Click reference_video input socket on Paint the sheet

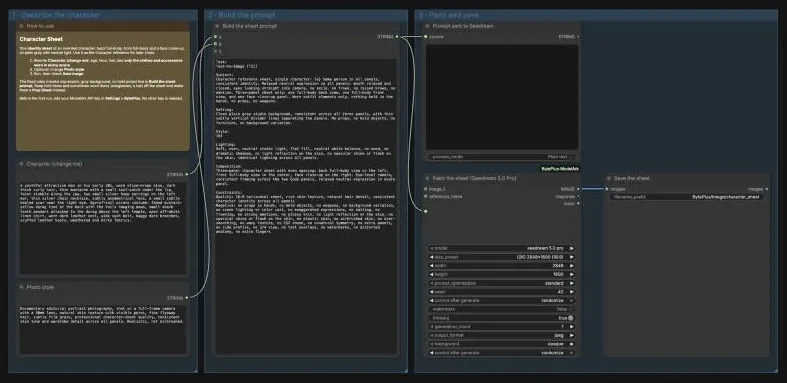click(x=425, y=196)
